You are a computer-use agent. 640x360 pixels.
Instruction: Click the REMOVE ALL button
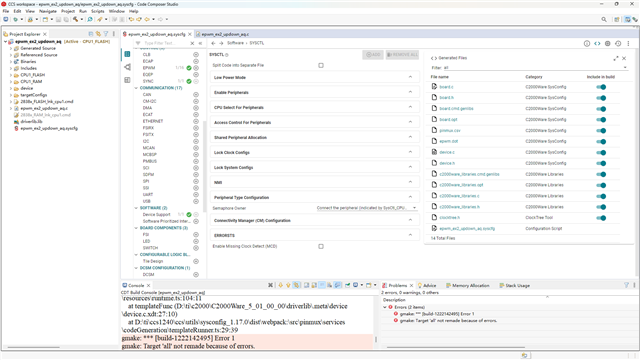[x=402, y=54]
